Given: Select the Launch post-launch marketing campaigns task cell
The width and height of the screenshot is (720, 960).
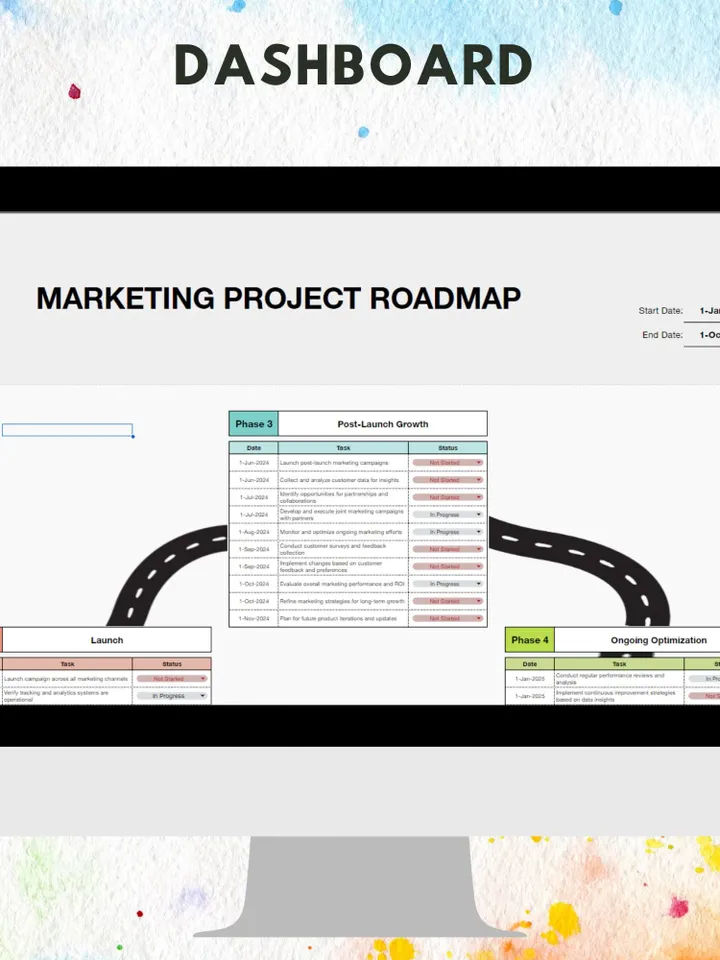Looking at the screenshot, I should [343, 463].
